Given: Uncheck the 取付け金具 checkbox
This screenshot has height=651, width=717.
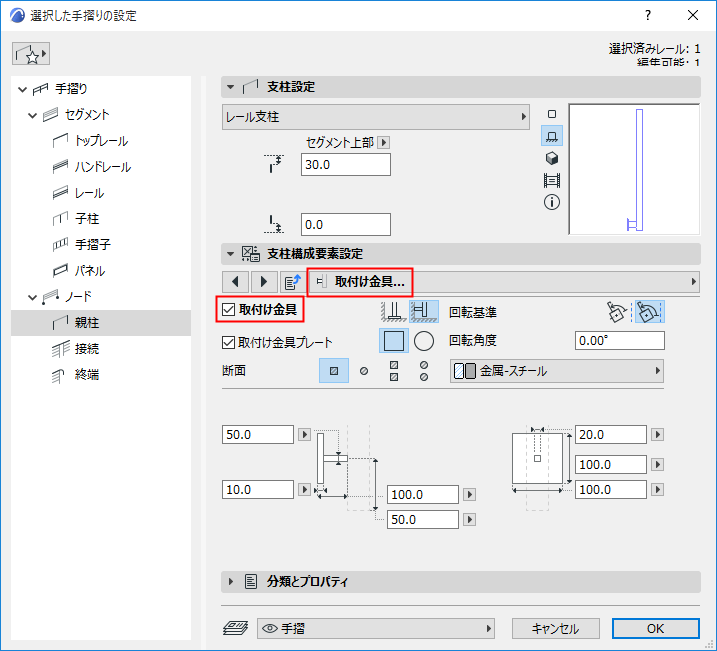Looking at the screenshot, I should 228,310.
